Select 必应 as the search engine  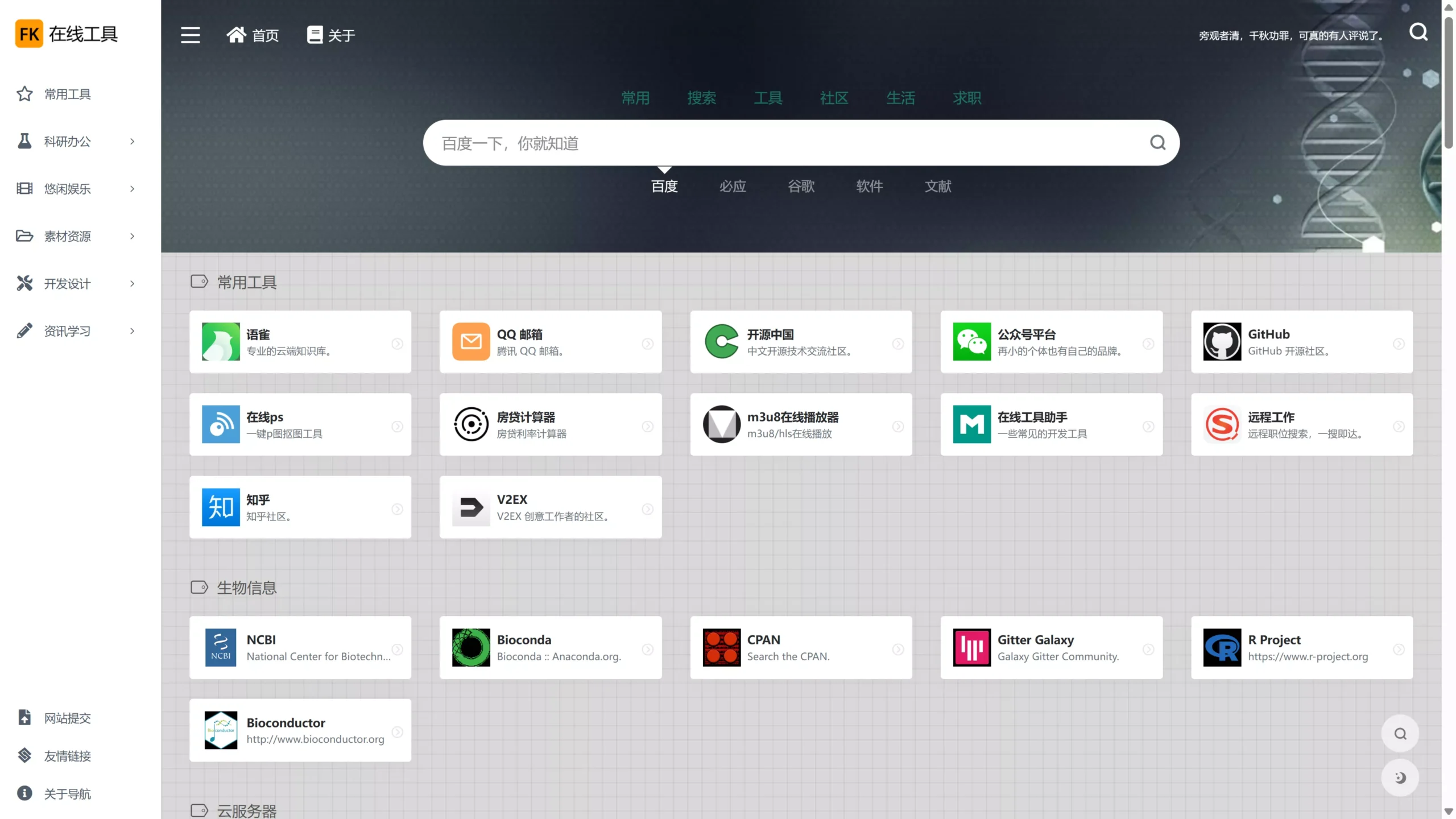coord(733,186)
